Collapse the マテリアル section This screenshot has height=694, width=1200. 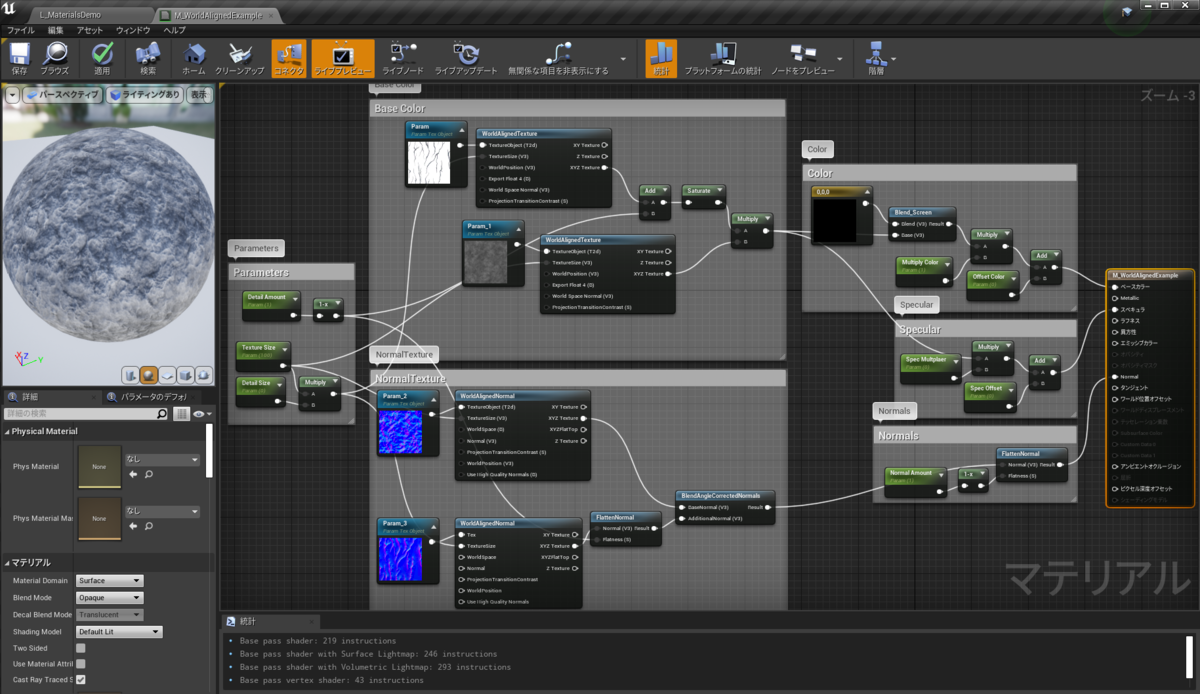(x=6, y=562)
